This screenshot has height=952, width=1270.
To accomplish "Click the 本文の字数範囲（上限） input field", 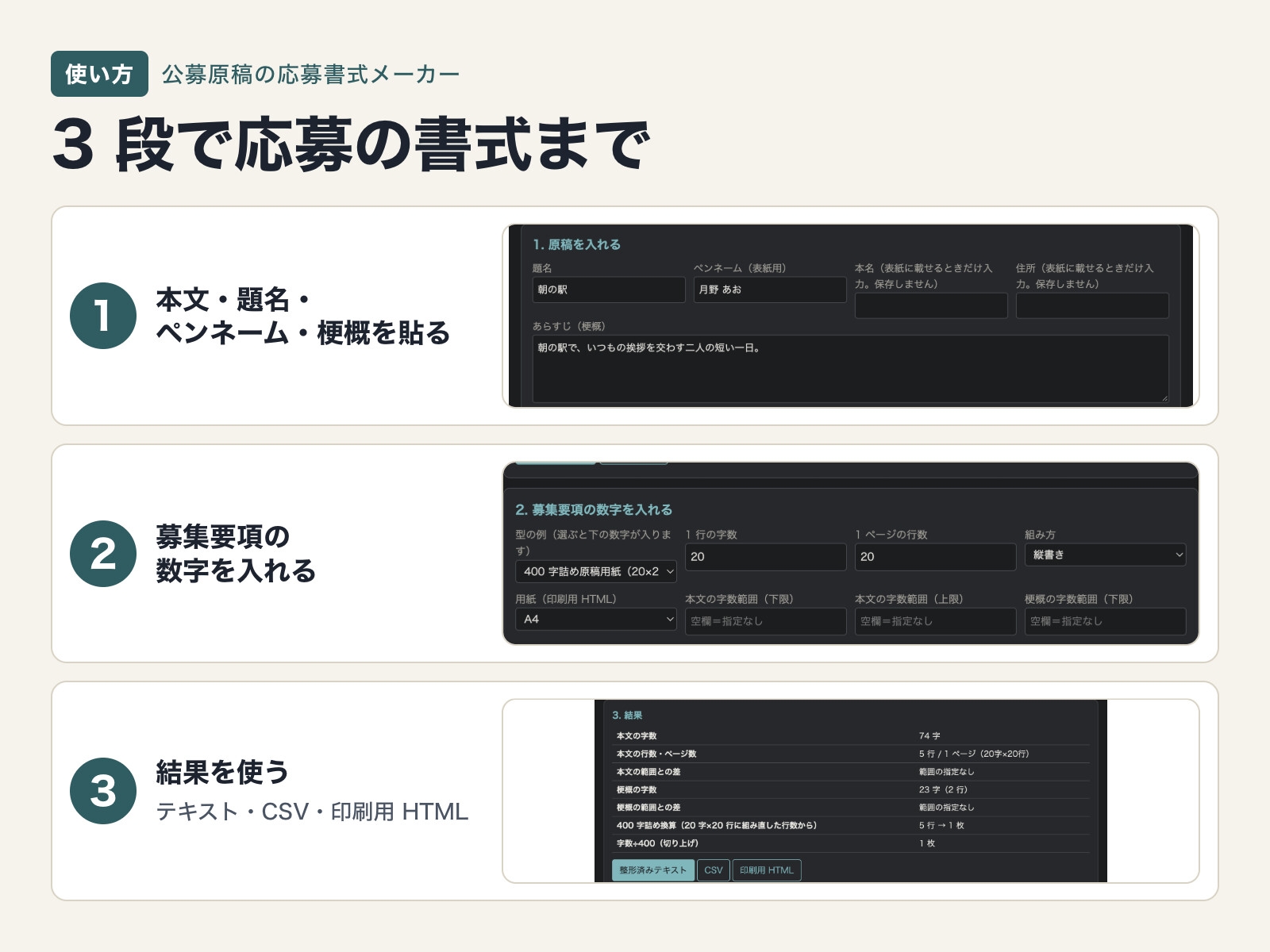I will pyautogui.click(x=936, y=621).
